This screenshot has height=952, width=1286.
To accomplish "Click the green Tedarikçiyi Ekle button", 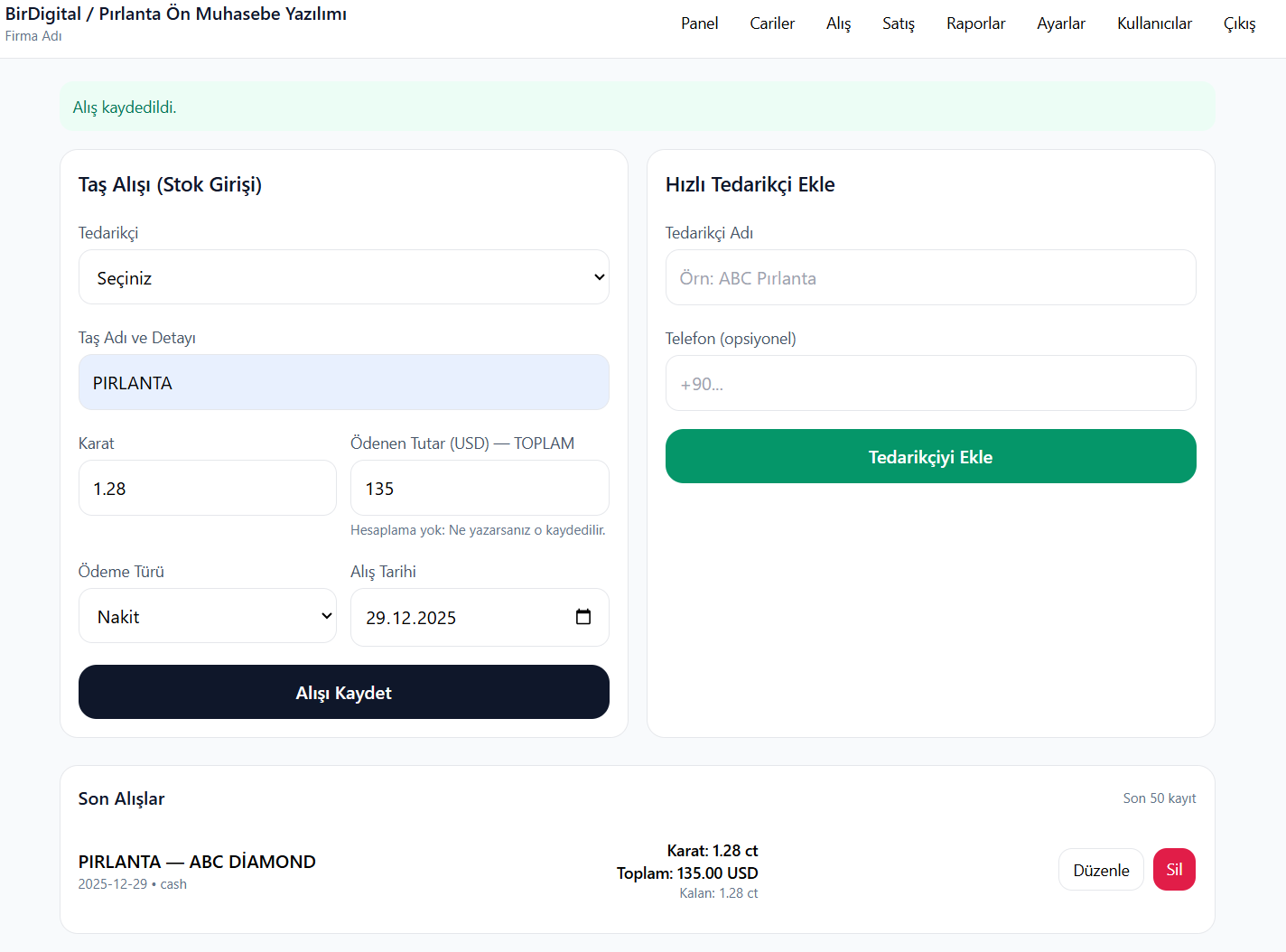I will tap(930, 456).
